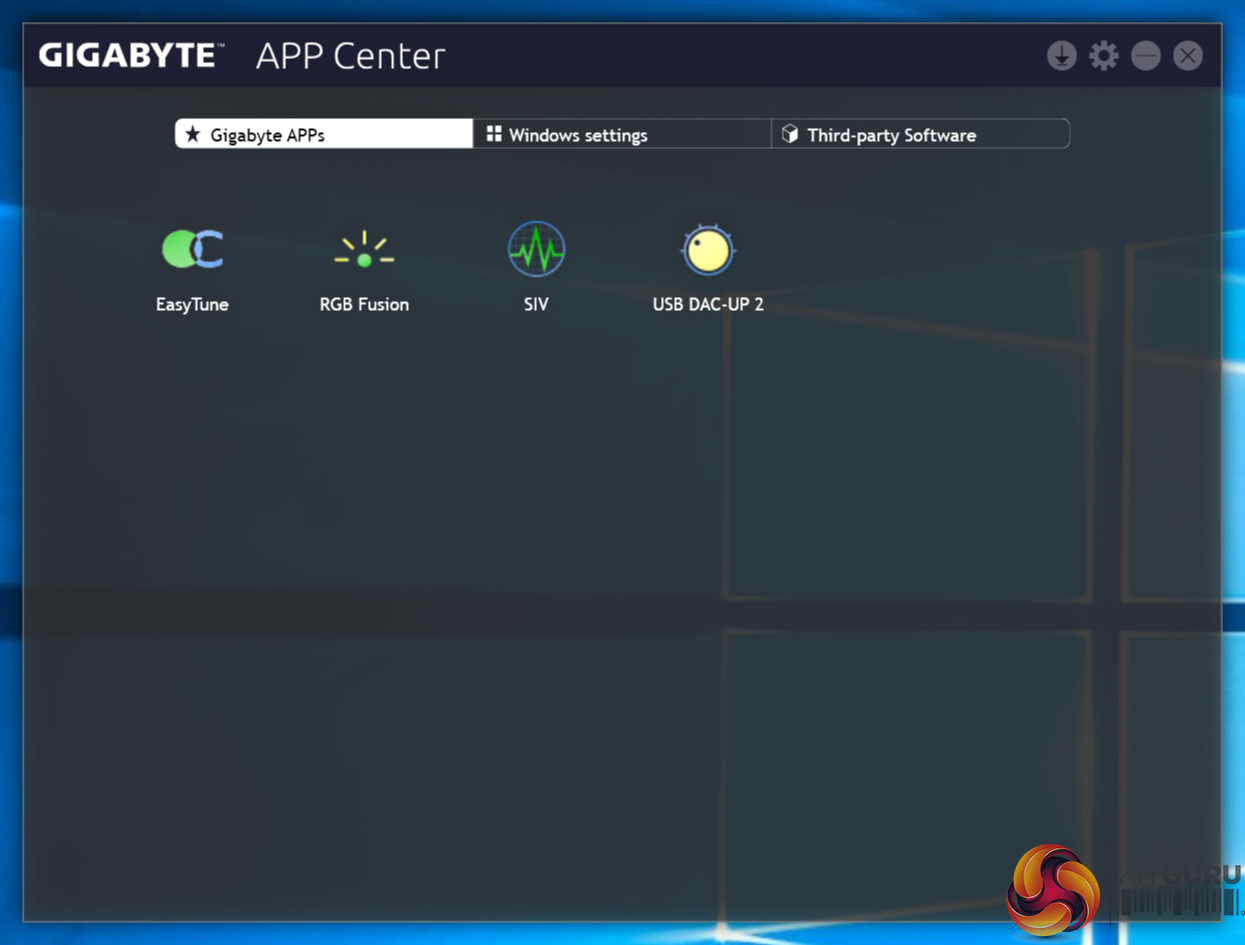Minimize the APP Center window
The image size is (1245, 945).
1146,56
